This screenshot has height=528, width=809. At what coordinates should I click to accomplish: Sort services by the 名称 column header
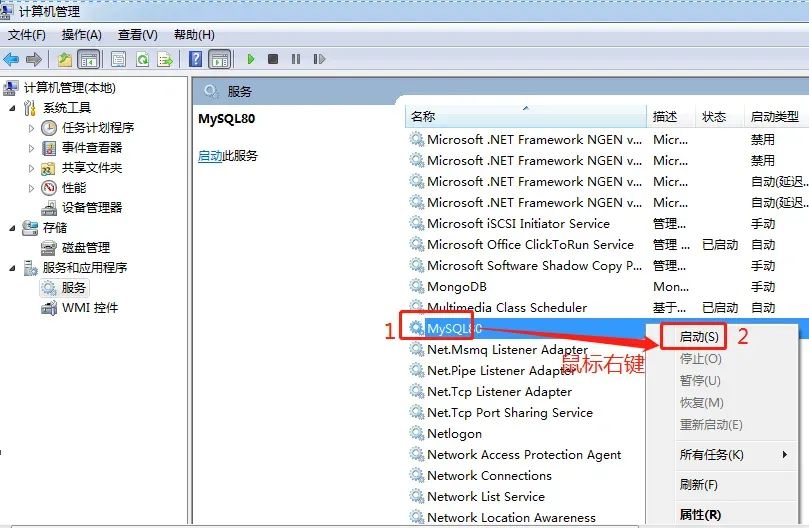pos(526,116)
